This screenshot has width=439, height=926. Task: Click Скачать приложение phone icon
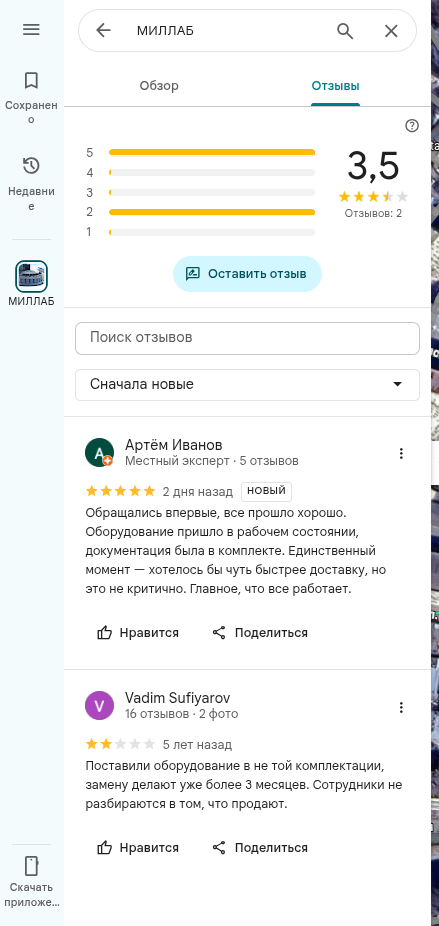coord(31,866)
